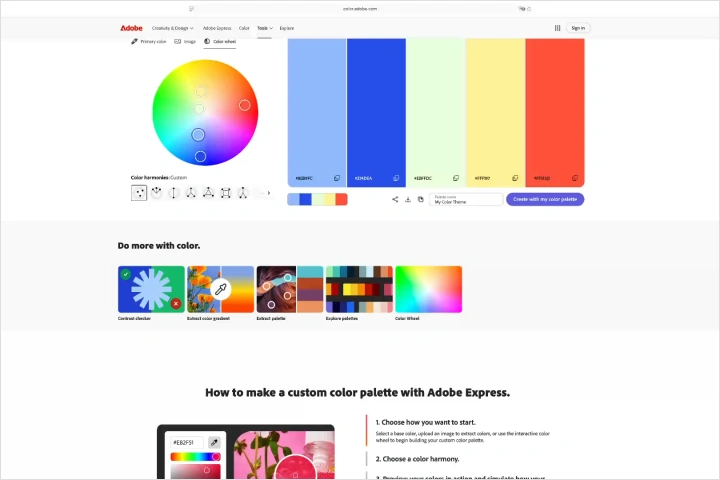Screen dimensions: 720x480
Task: Click the picture icon beside Image tab
Action: point(177,41)
